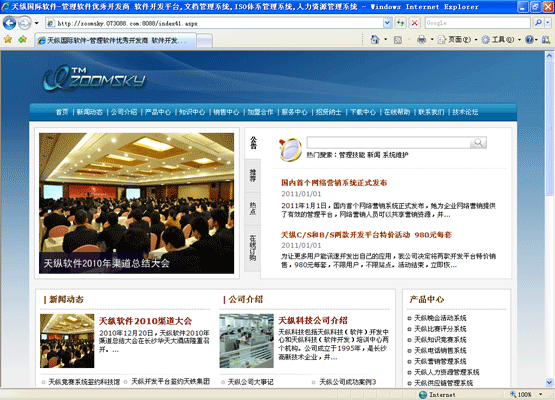Open 天纵比赛评分系统 product link
Screen dimensions: 555x400
tap(440, 329)
